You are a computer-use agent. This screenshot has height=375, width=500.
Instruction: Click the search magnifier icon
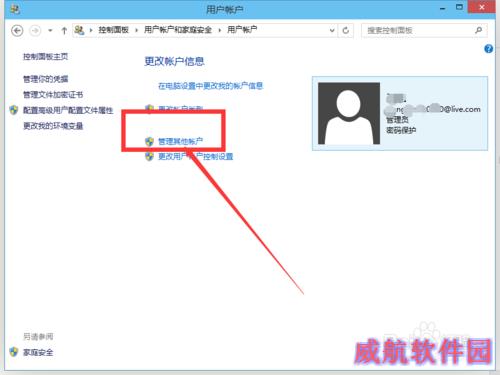[479, 30]
